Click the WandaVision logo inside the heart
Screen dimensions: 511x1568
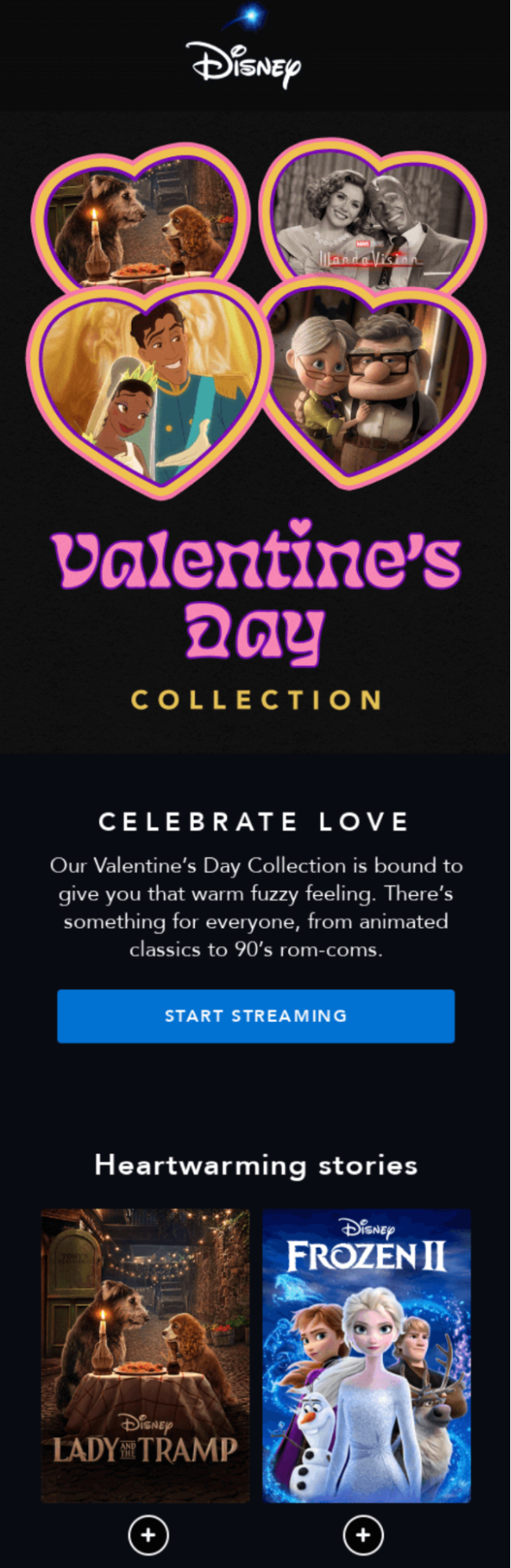click(x=367, y=260)
